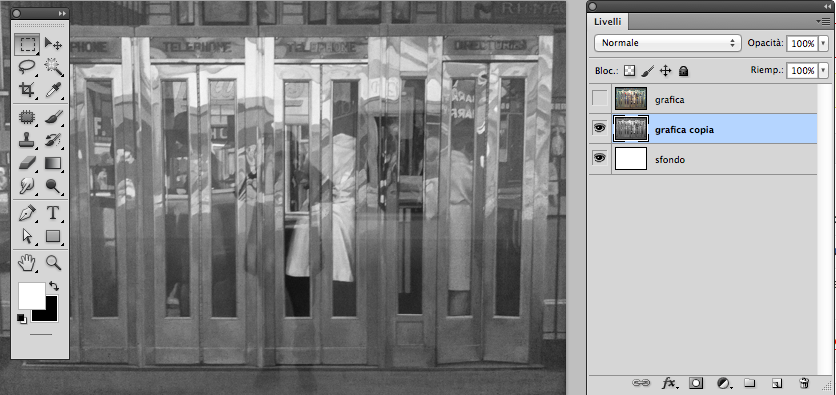This screenshot has width=836, height=395.
Task: Hide the sfondo layer
Action: [600, 158]
